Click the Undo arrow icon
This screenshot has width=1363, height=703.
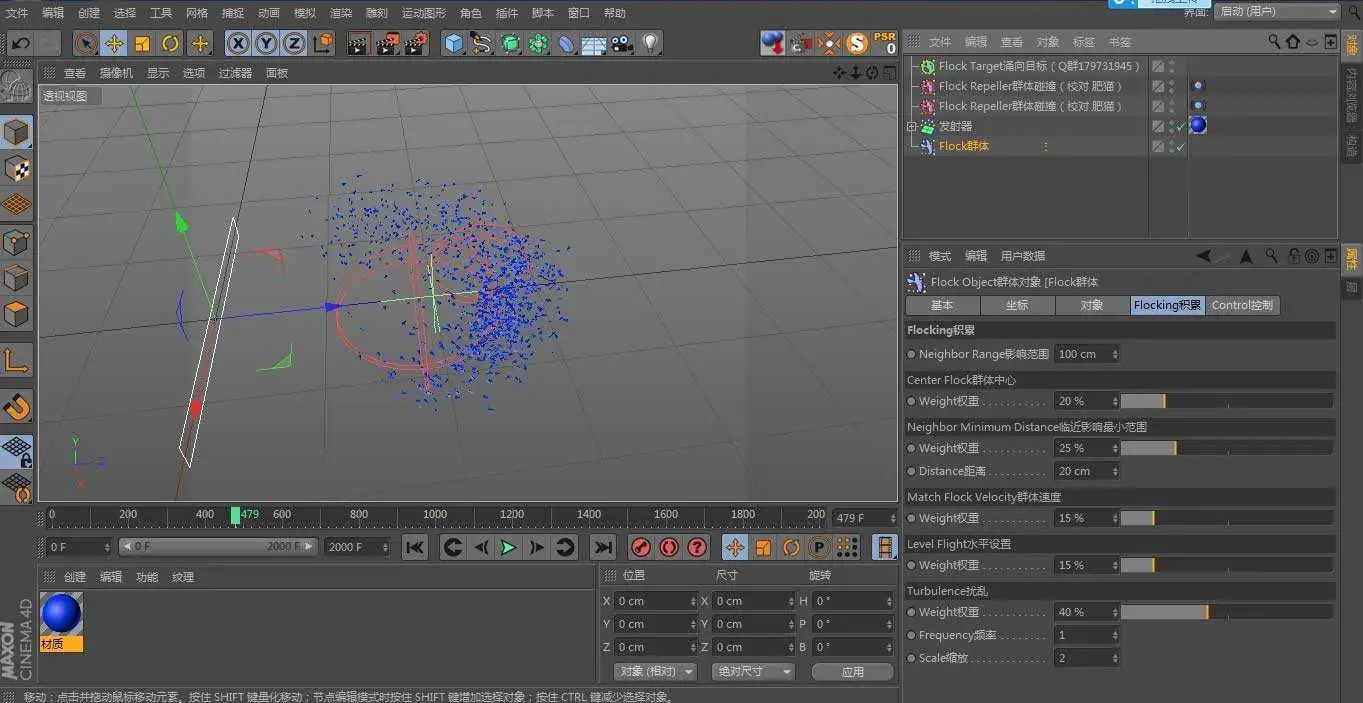pos(20,43)
